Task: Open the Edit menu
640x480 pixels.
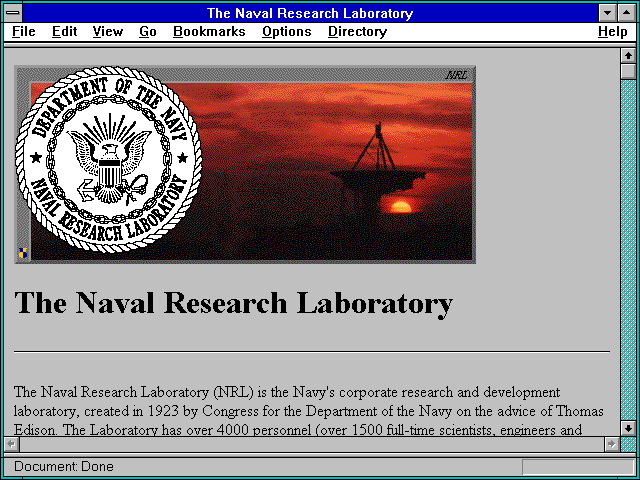Action: [64, 32]
